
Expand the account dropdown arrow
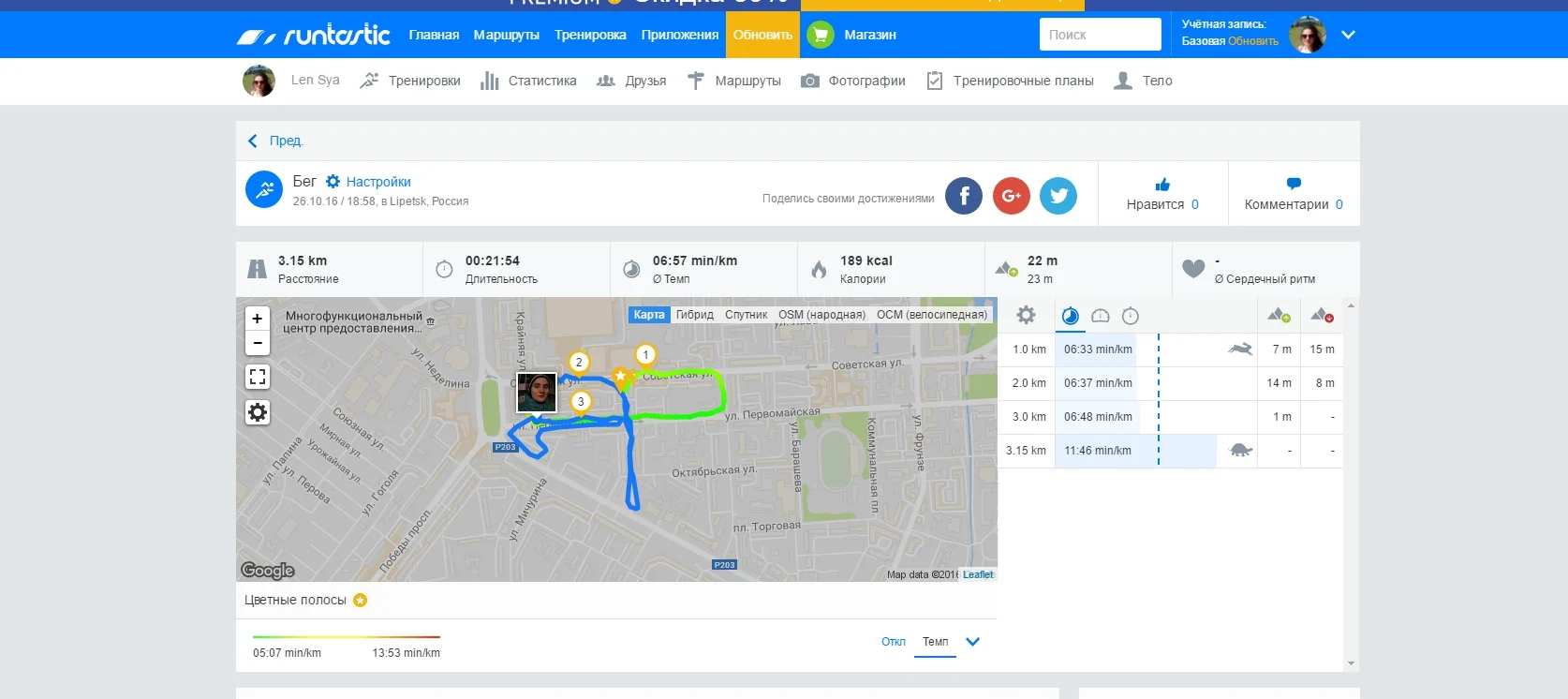(1348, 35)
